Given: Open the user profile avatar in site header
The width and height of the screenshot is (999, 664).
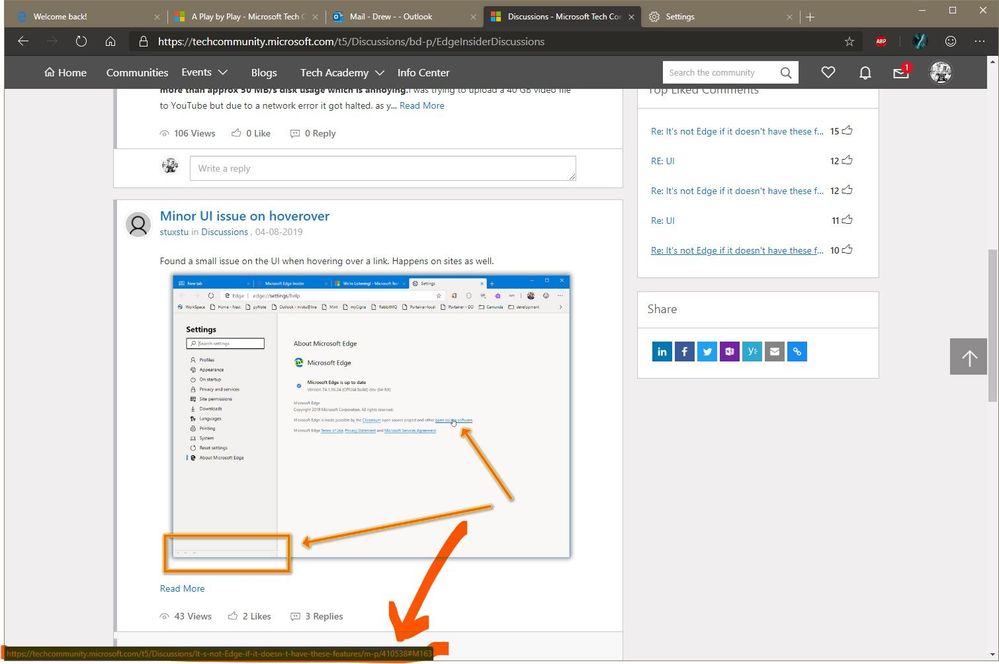Looking at the screenshot, I should click(x=940, y=73).
